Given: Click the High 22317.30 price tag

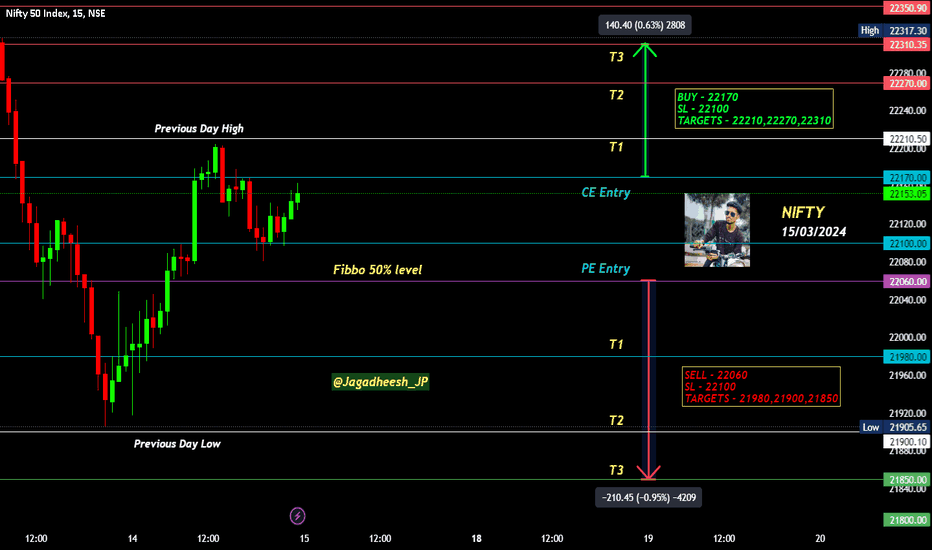Looking at the screenshot, I should pos(895,30).
